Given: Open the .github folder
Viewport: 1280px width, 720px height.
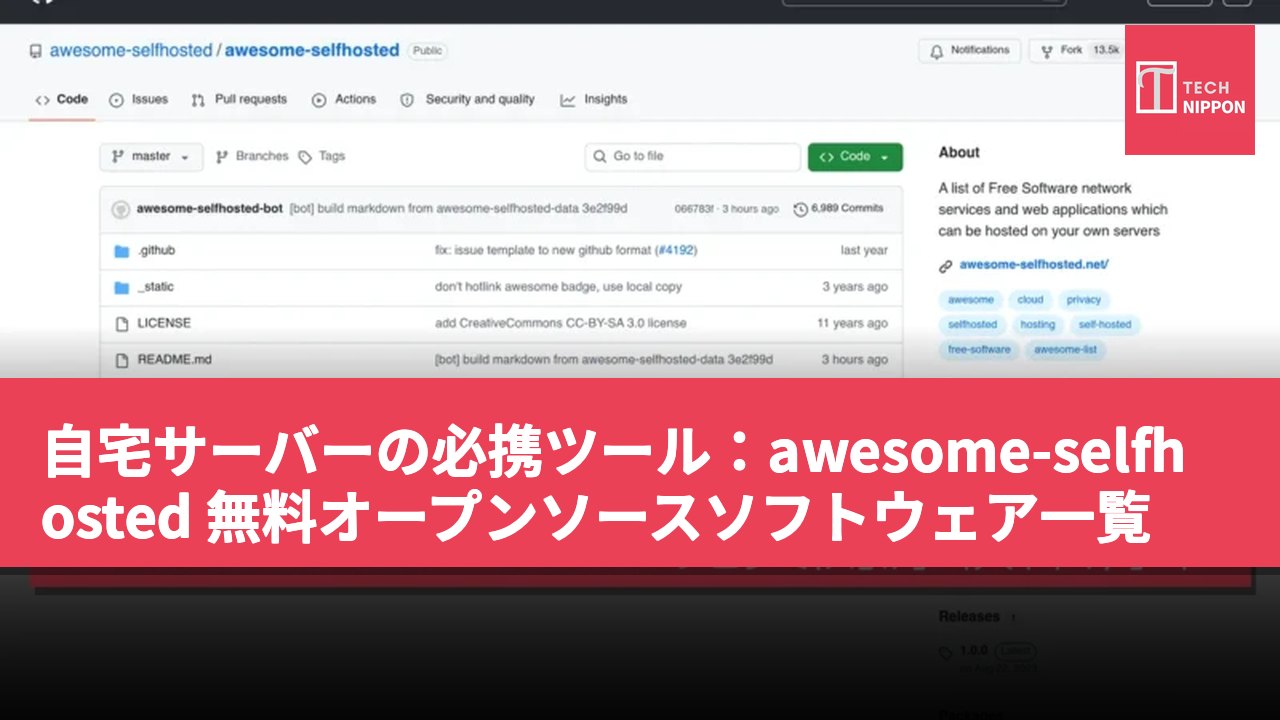Looking at the screenshot, I should (x=156, y=251).
